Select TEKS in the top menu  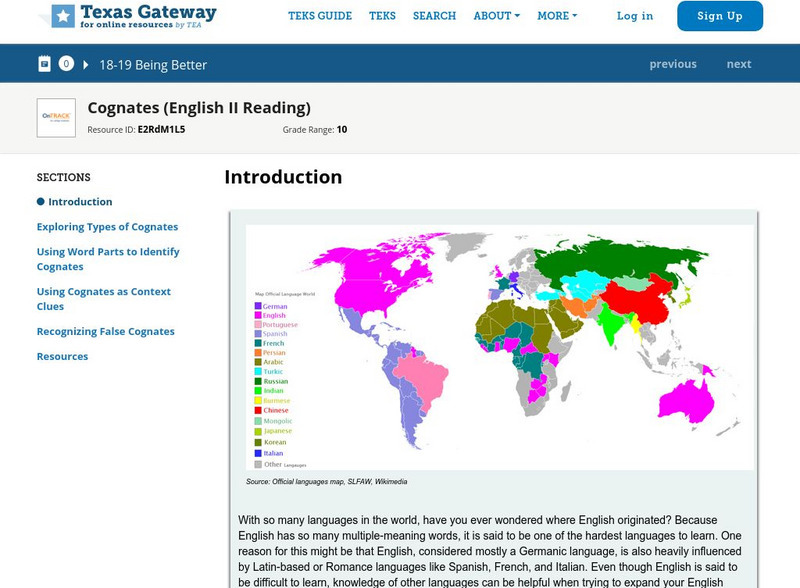tap(384, 15)
